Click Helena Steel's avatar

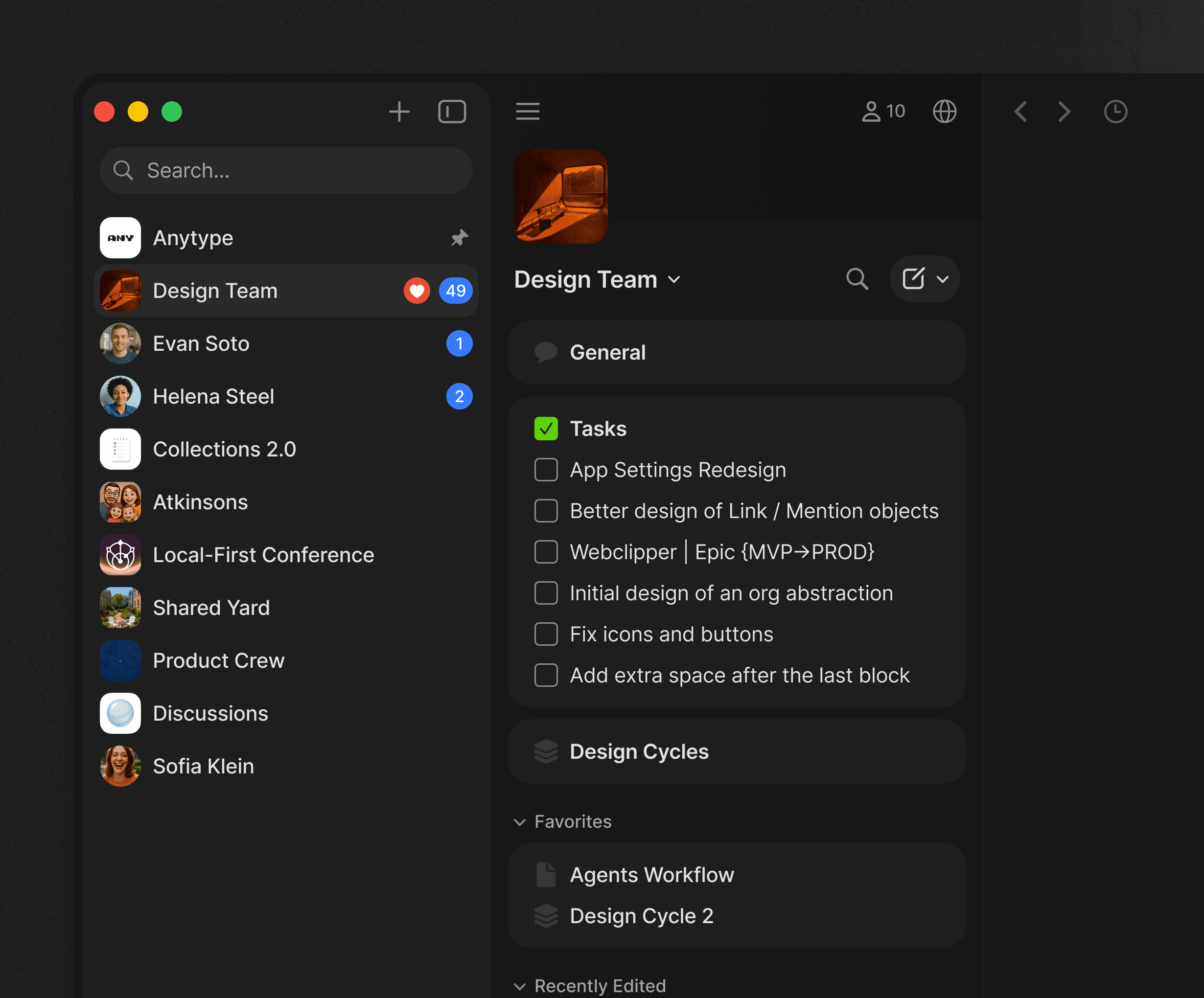[x=120, y=396]
